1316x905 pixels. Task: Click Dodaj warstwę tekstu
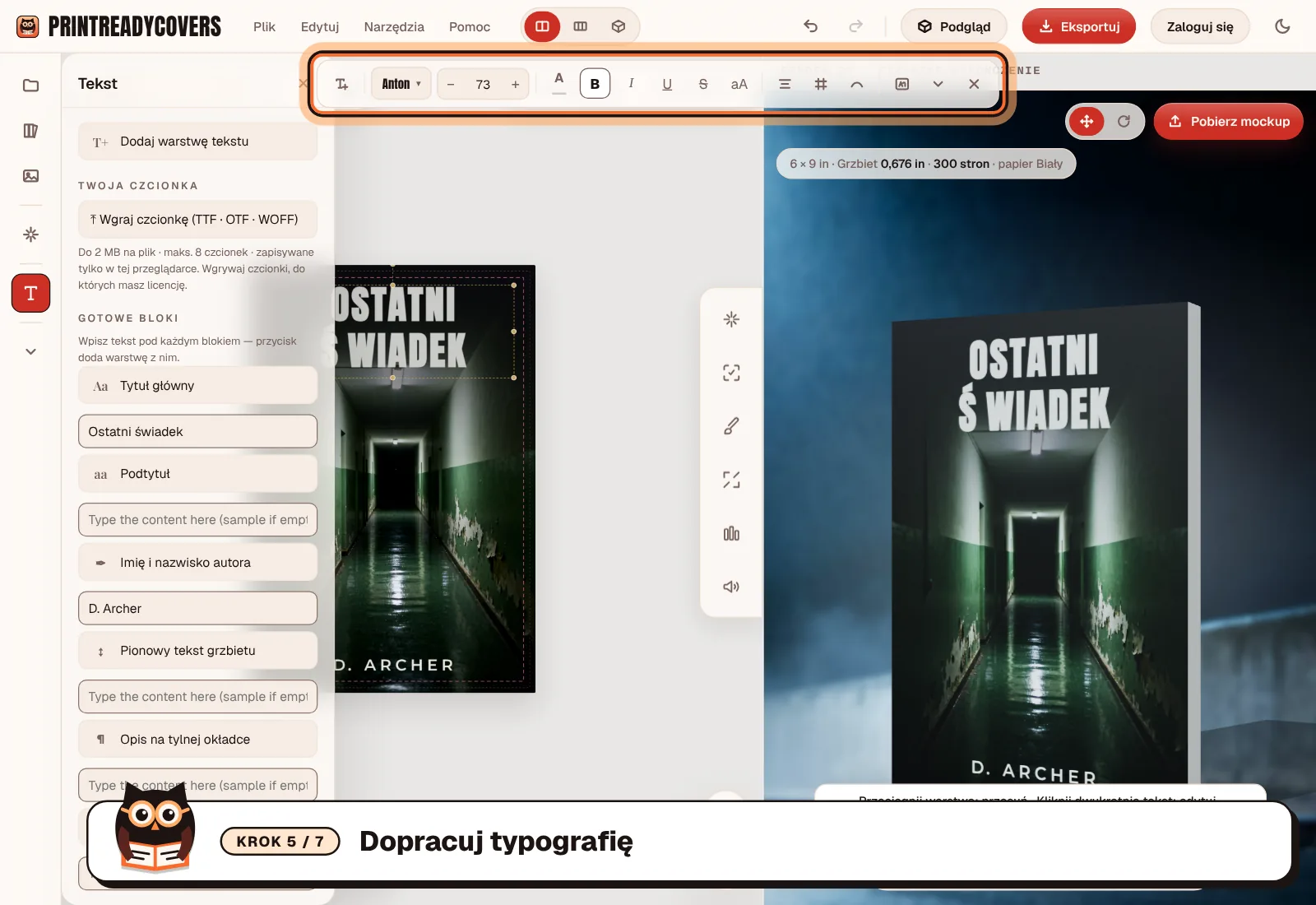tap(197, 142)
